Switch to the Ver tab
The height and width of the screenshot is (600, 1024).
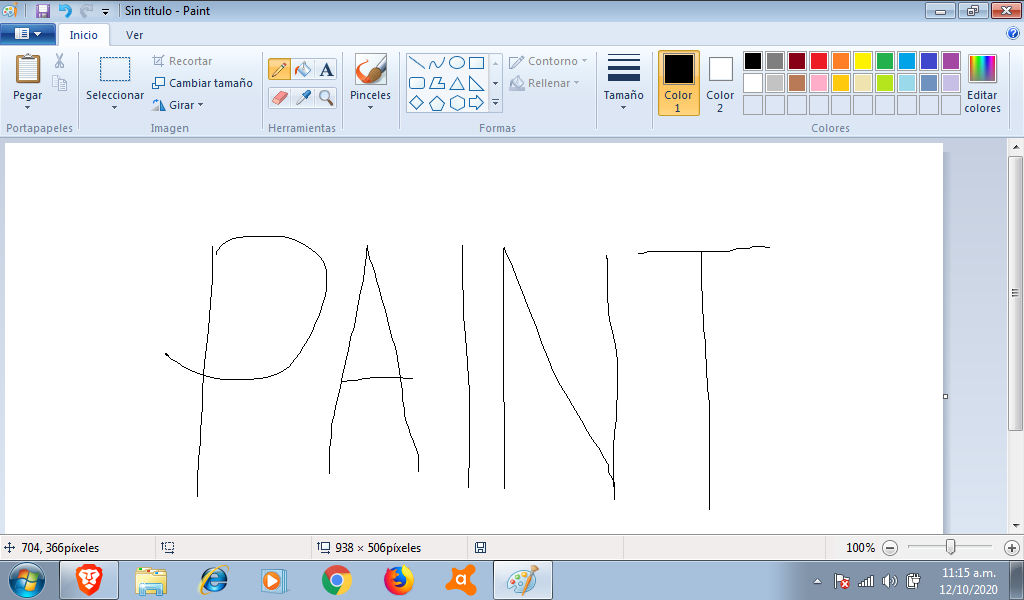click(x=135, y=35)
